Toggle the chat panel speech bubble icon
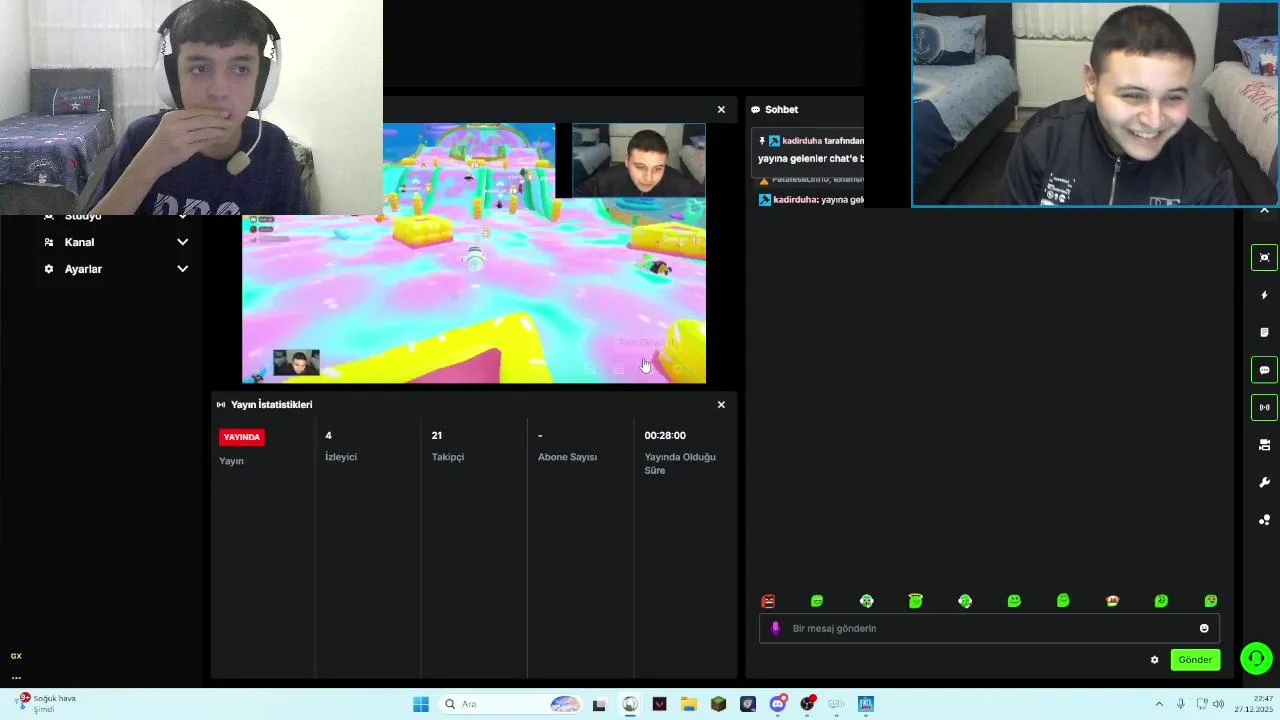 coord(1264,370)
